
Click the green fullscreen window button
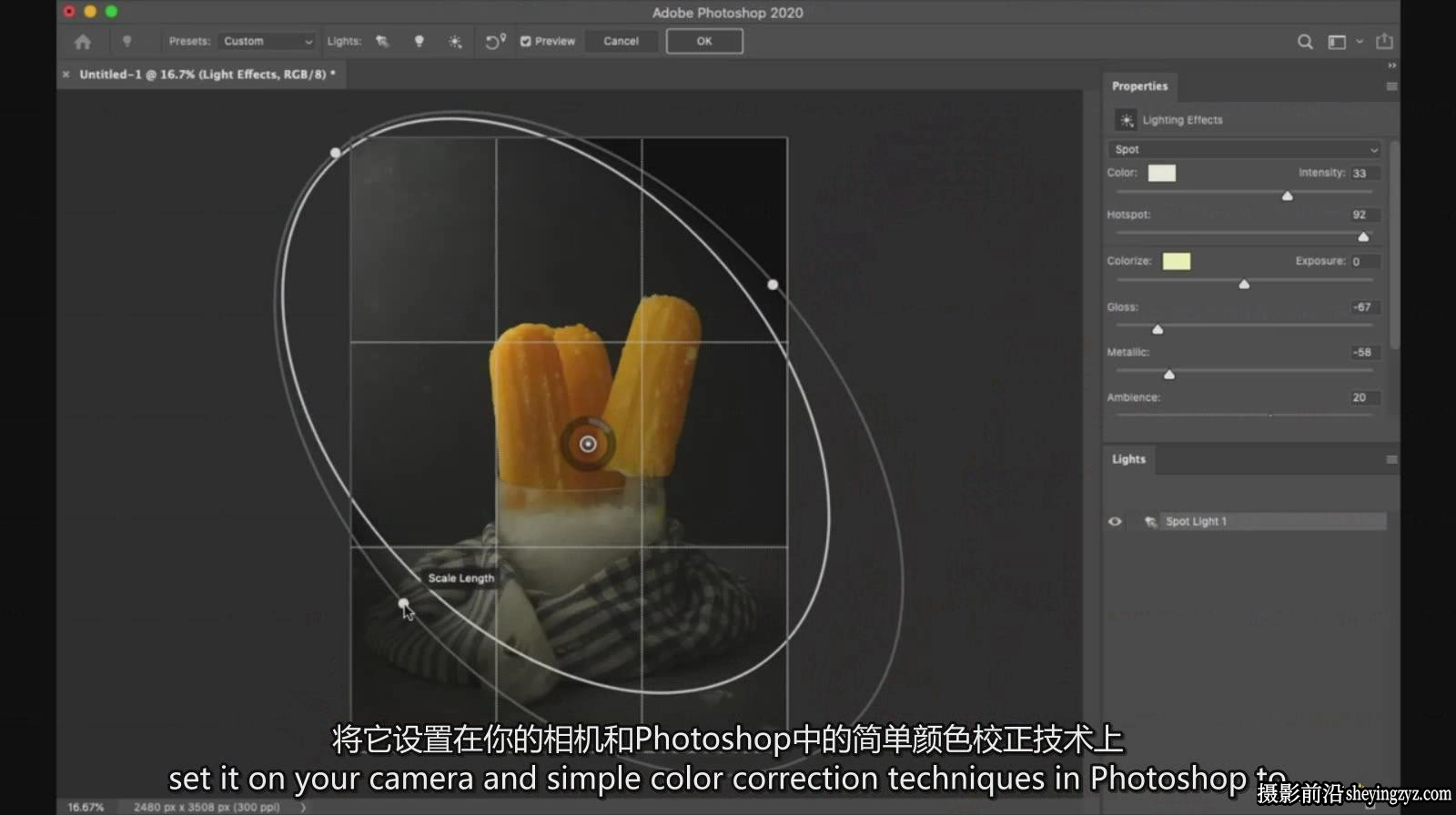tap(111, 12)
